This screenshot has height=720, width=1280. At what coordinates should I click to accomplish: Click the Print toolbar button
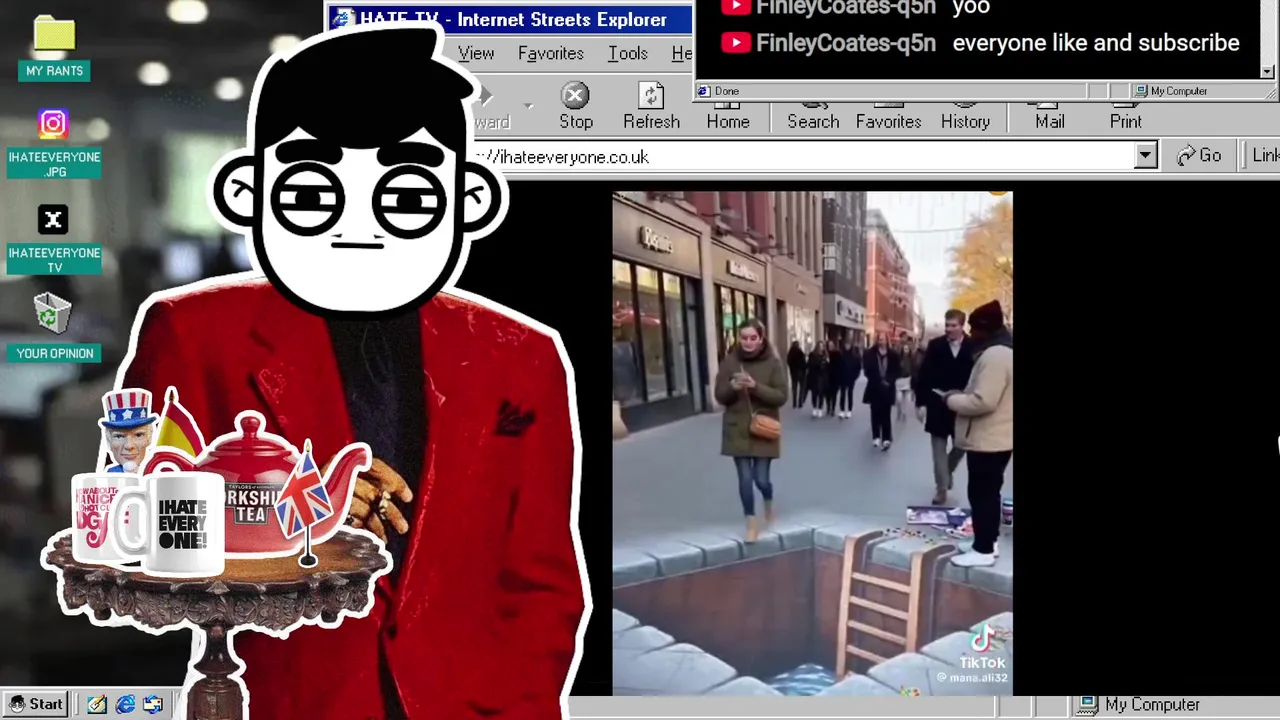1125,115
